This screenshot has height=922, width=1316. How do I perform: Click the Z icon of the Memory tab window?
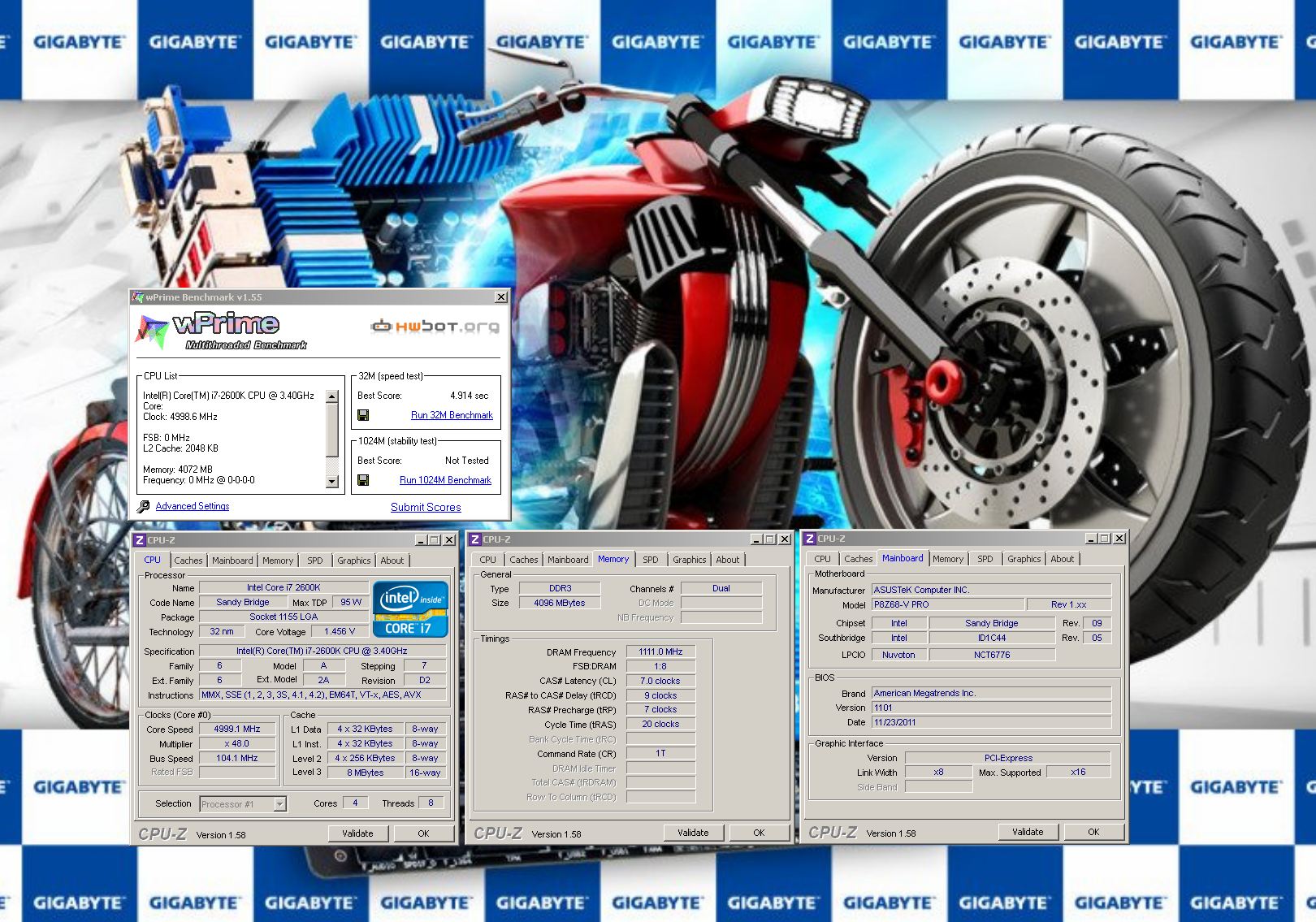coord(475,539)
